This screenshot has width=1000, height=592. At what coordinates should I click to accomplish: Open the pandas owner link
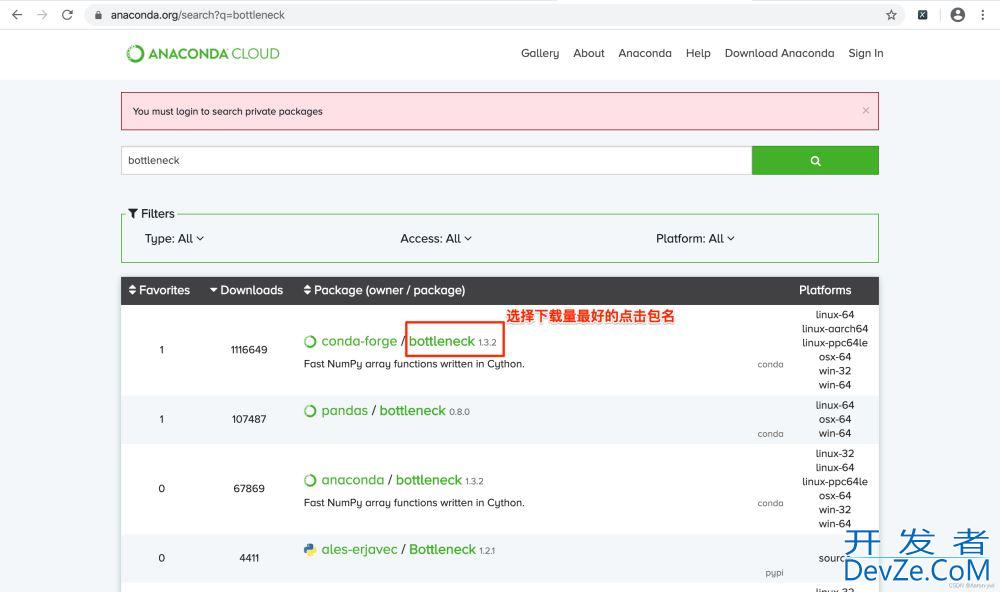pyautogui.click(x=344, y=411)
